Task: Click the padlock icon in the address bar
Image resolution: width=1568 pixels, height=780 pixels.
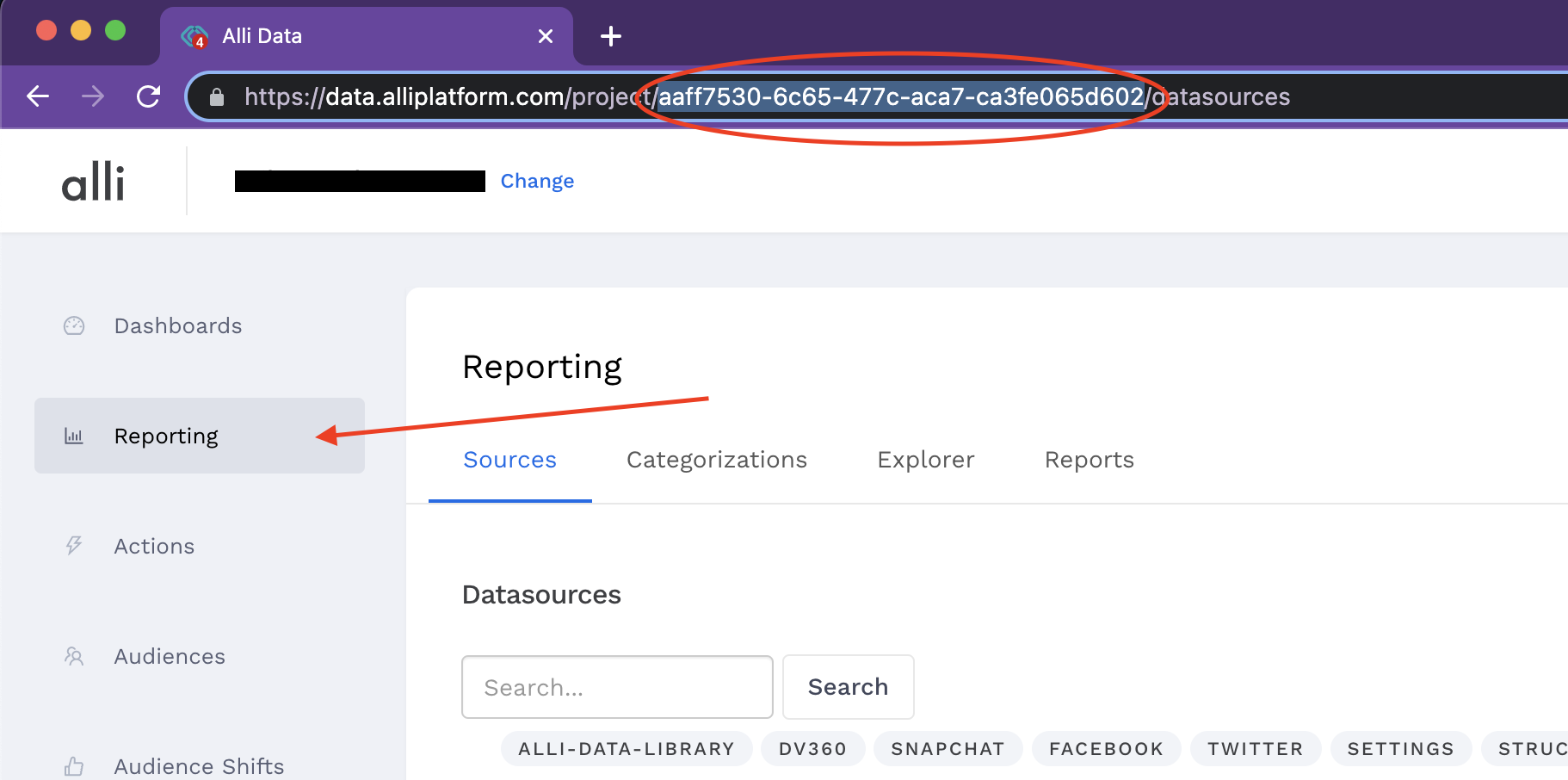Action: click(x=215, y=96)
